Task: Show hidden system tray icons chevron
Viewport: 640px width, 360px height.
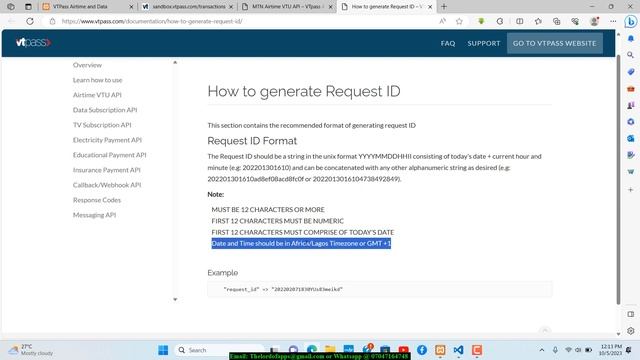Action: point(542,350)
